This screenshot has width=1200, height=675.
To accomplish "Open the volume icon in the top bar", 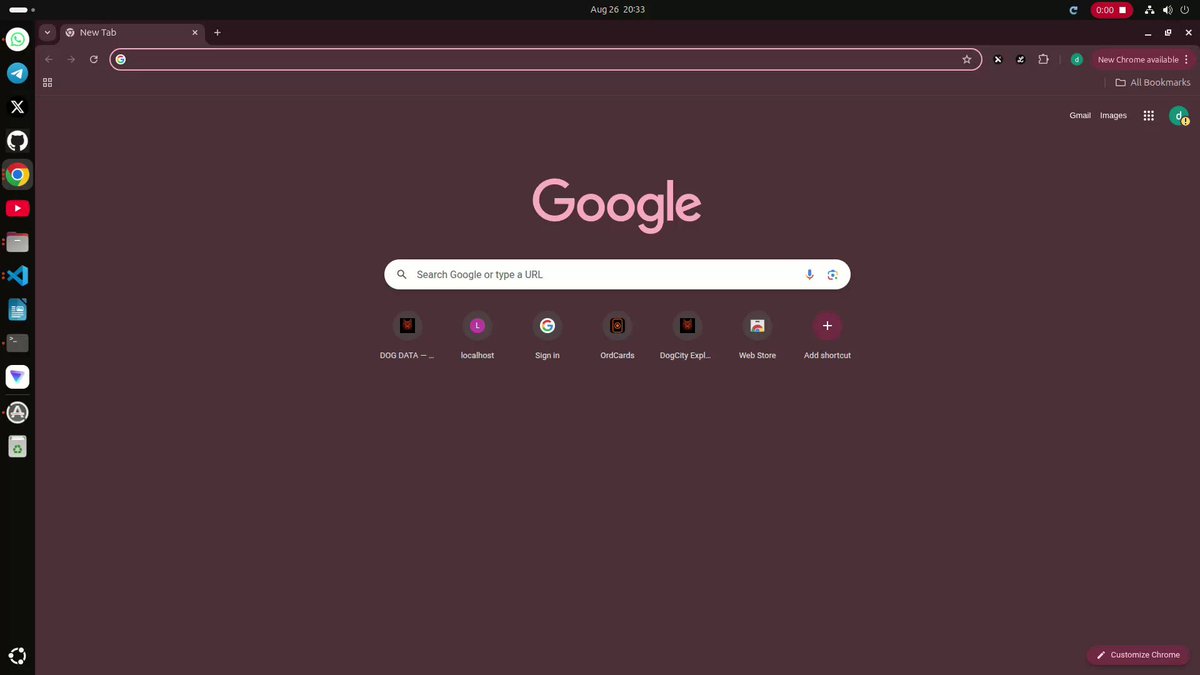I will [1167, 10].
